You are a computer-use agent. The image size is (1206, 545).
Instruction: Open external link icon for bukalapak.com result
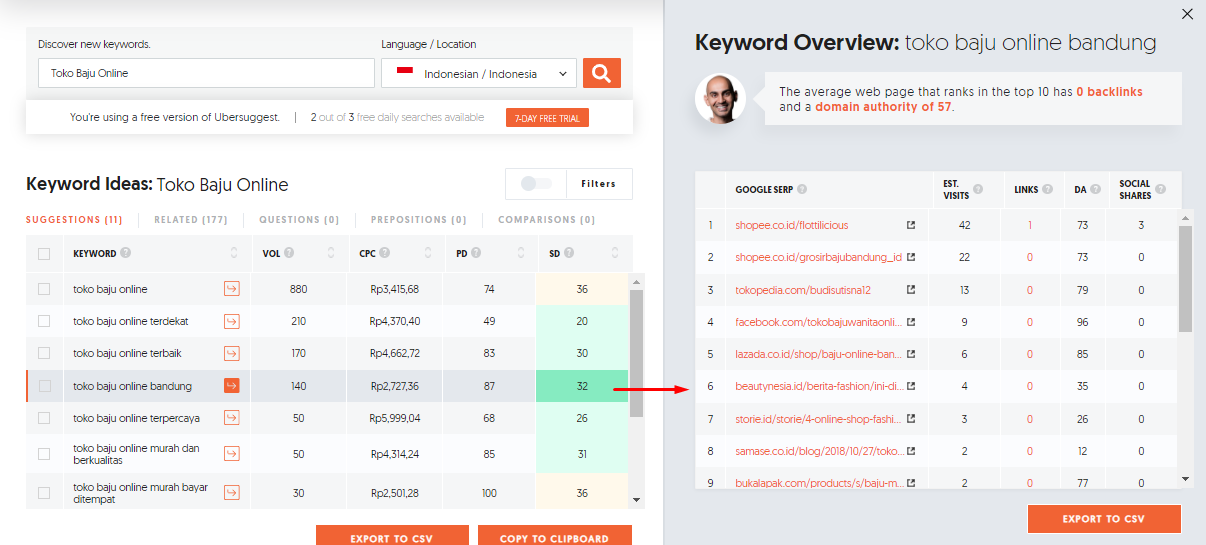[911, 483]
